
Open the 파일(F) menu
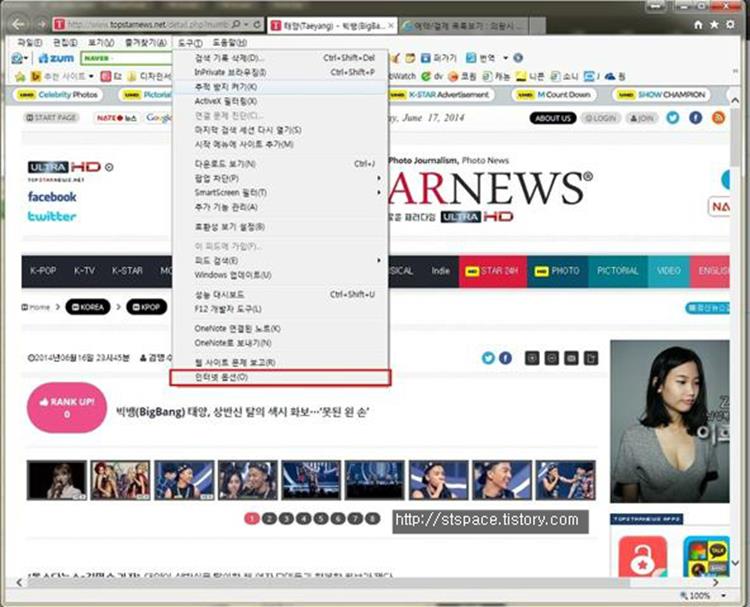point(30,43)
